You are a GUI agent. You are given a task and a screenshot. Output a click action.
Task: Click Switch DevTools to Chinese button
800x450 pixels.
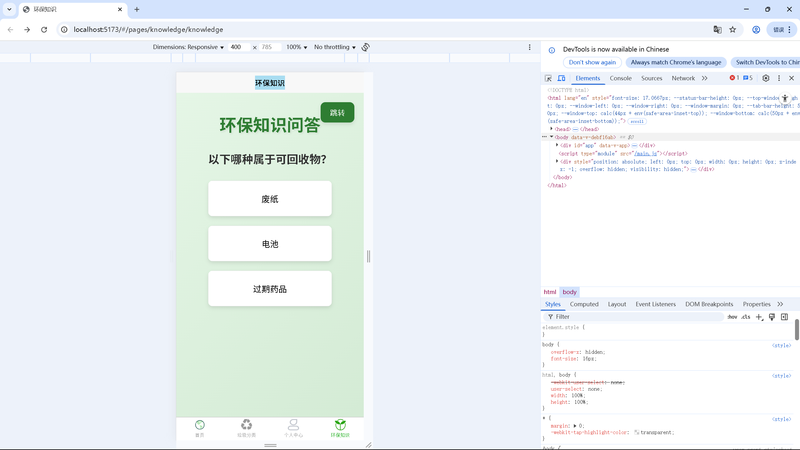click(x=765, y=62)
